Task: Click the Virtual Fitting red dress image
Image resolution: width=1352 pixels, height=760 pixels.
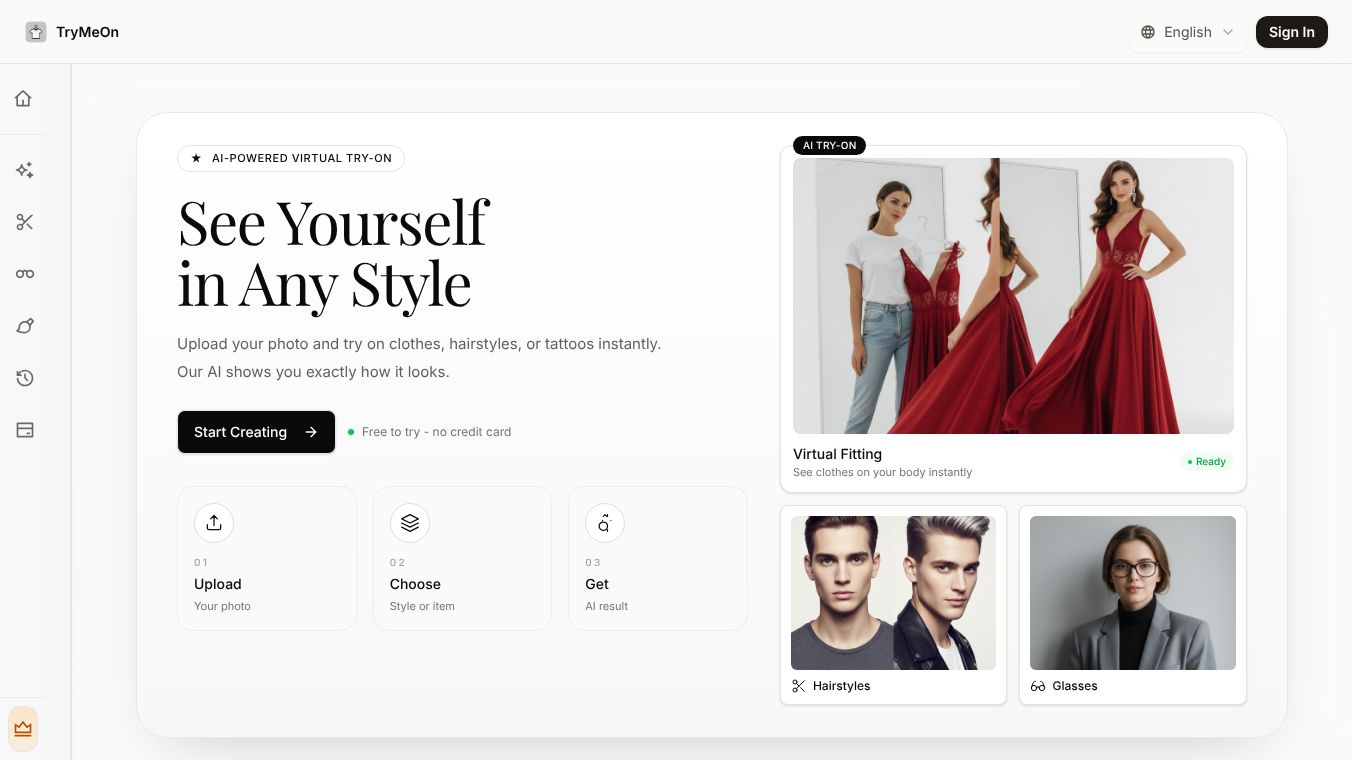Action: [x=1013, y=296]
